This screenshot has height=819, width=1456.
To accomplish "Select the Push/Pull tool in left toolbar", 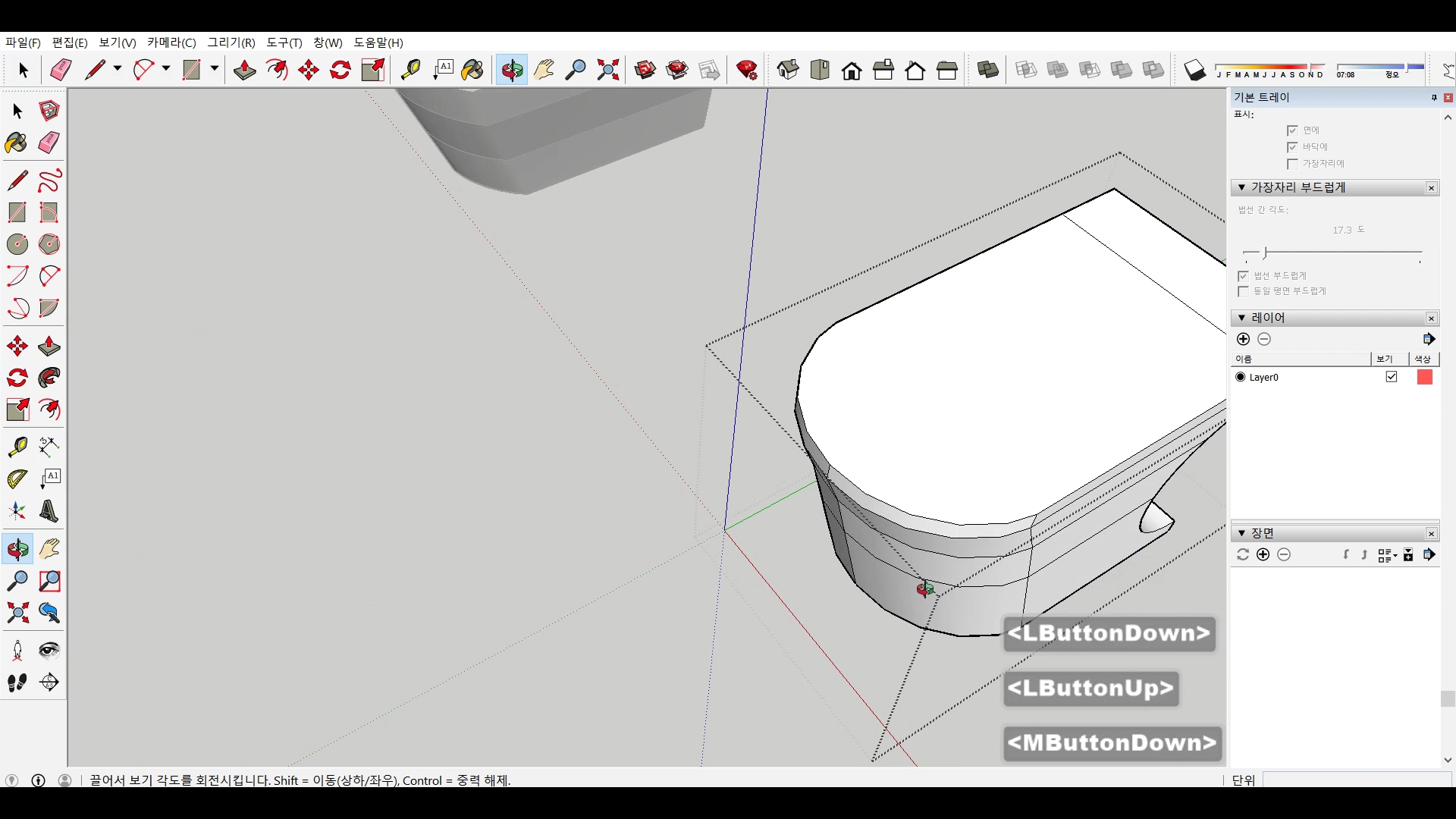I will [49, 347].
